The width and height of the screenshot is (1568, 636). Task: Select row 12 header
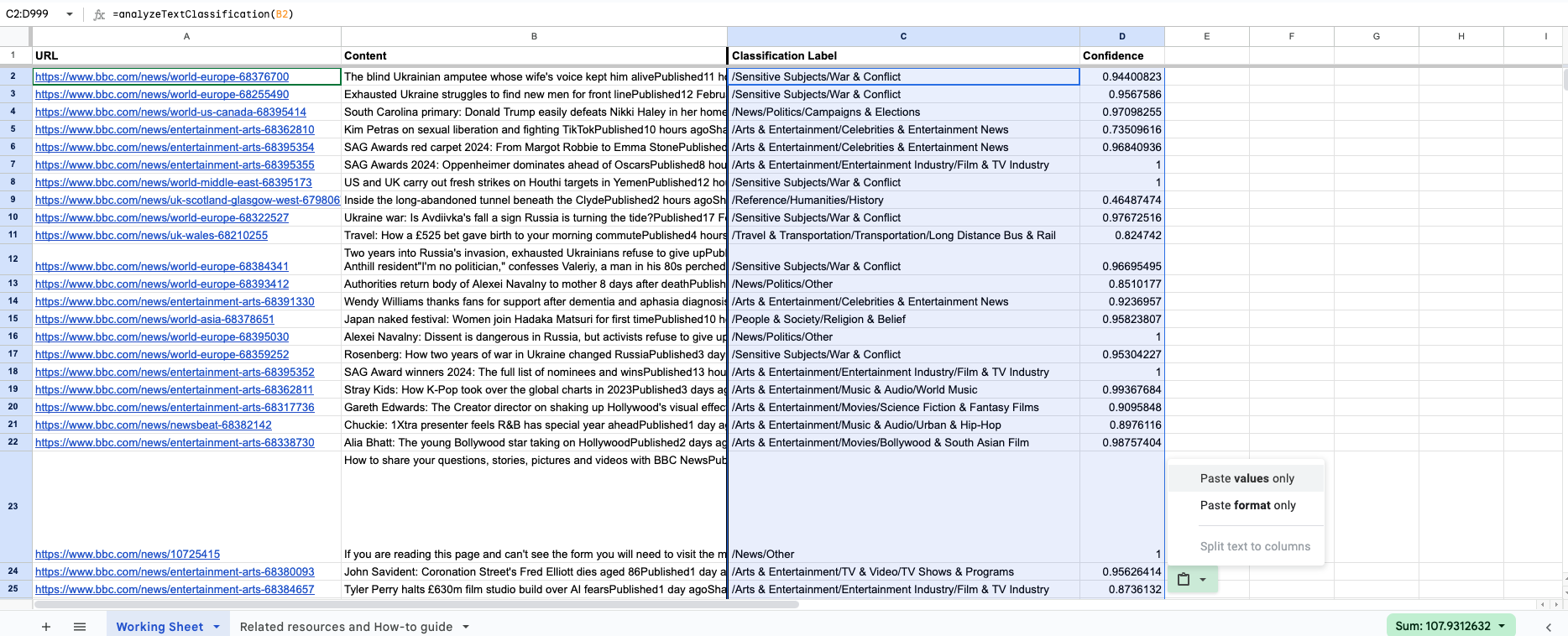pyautogui.click(x=13, y=258)
